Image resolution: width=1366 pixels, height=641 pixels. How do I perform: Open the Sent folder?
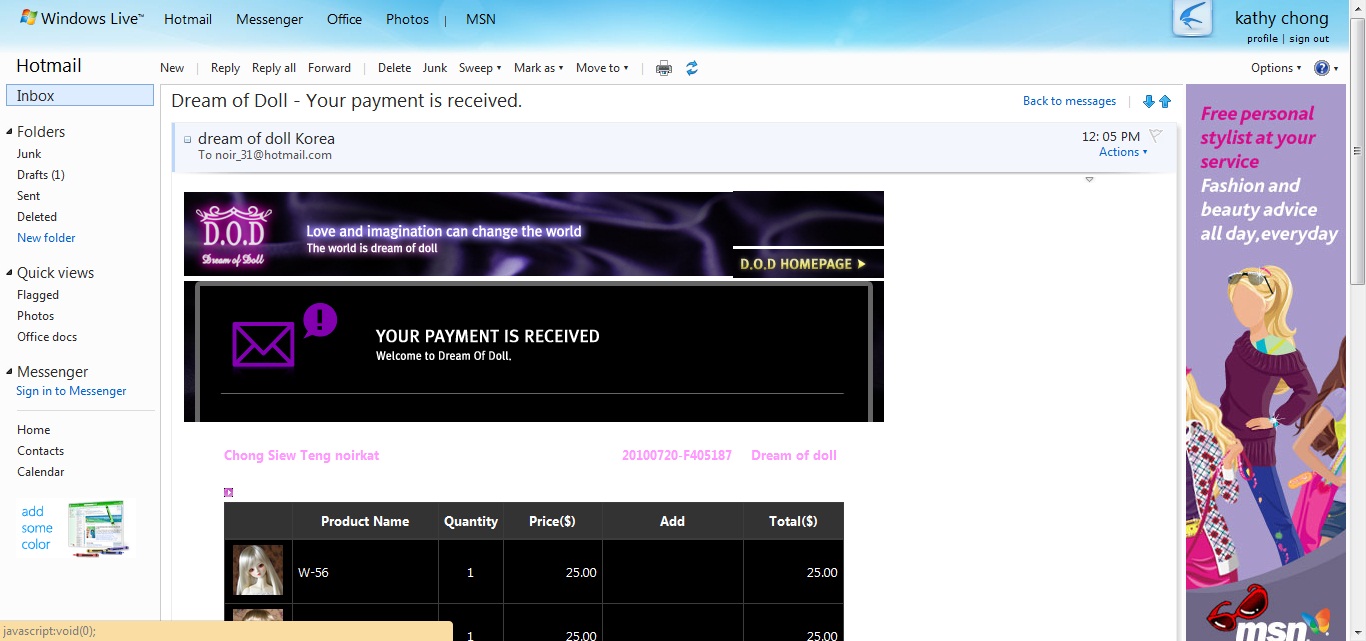[29, 196]
